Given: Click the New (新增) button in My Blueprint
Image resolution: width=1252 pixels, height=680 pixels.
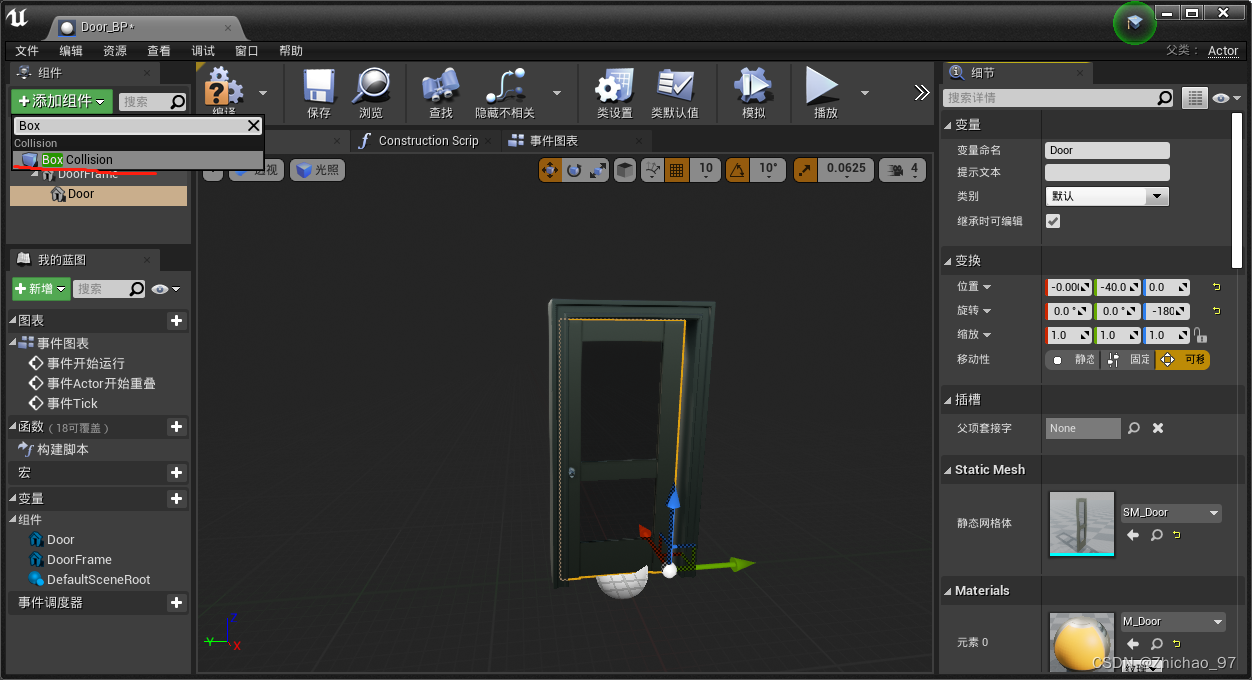Looking at the screenshot, I should [41, 289].
